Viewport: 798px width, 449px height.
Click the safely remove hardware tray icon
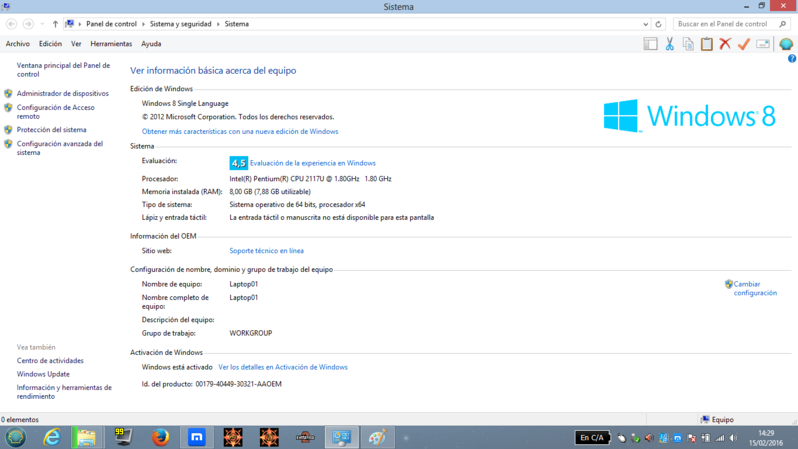click(636, 438)
